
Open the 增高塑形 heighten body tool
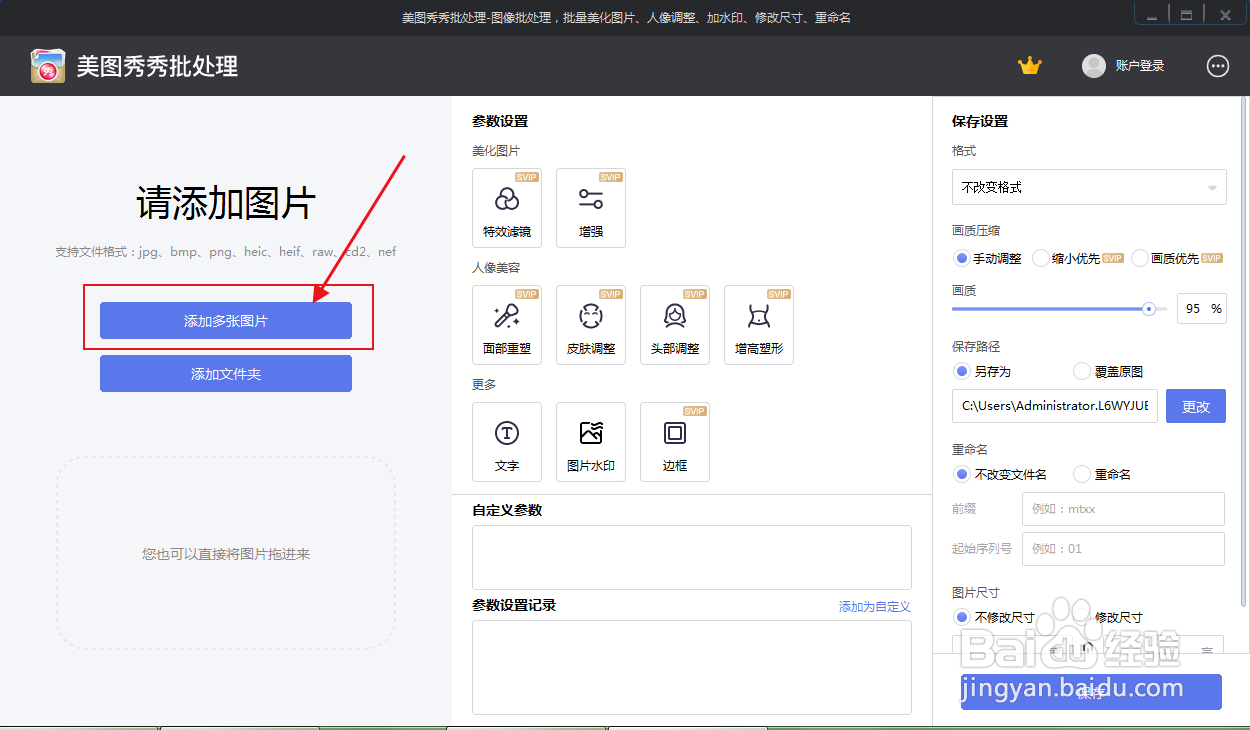[x=759, y=325]
